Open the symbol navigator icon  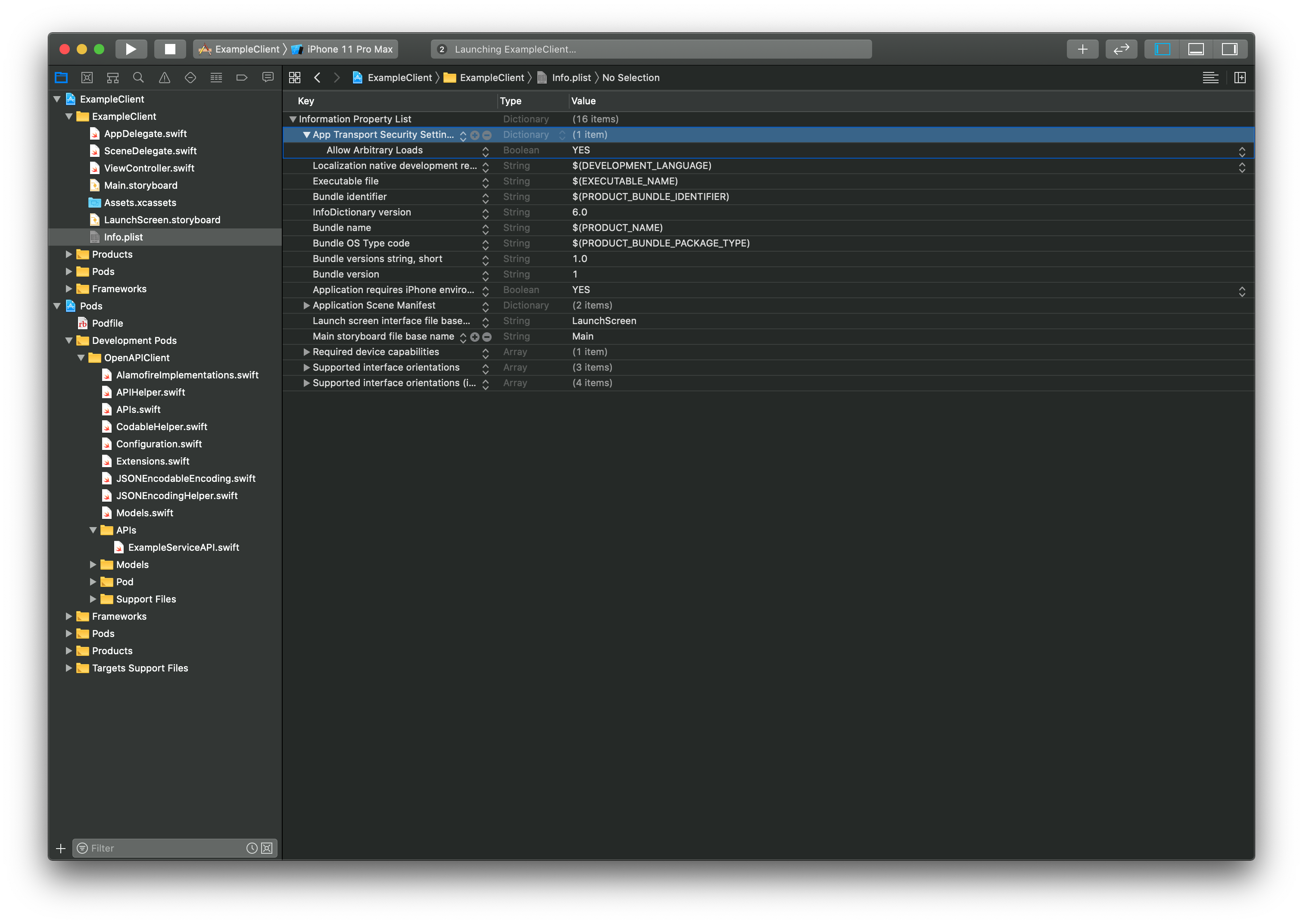pyautogui.click(x=112, y=78)
